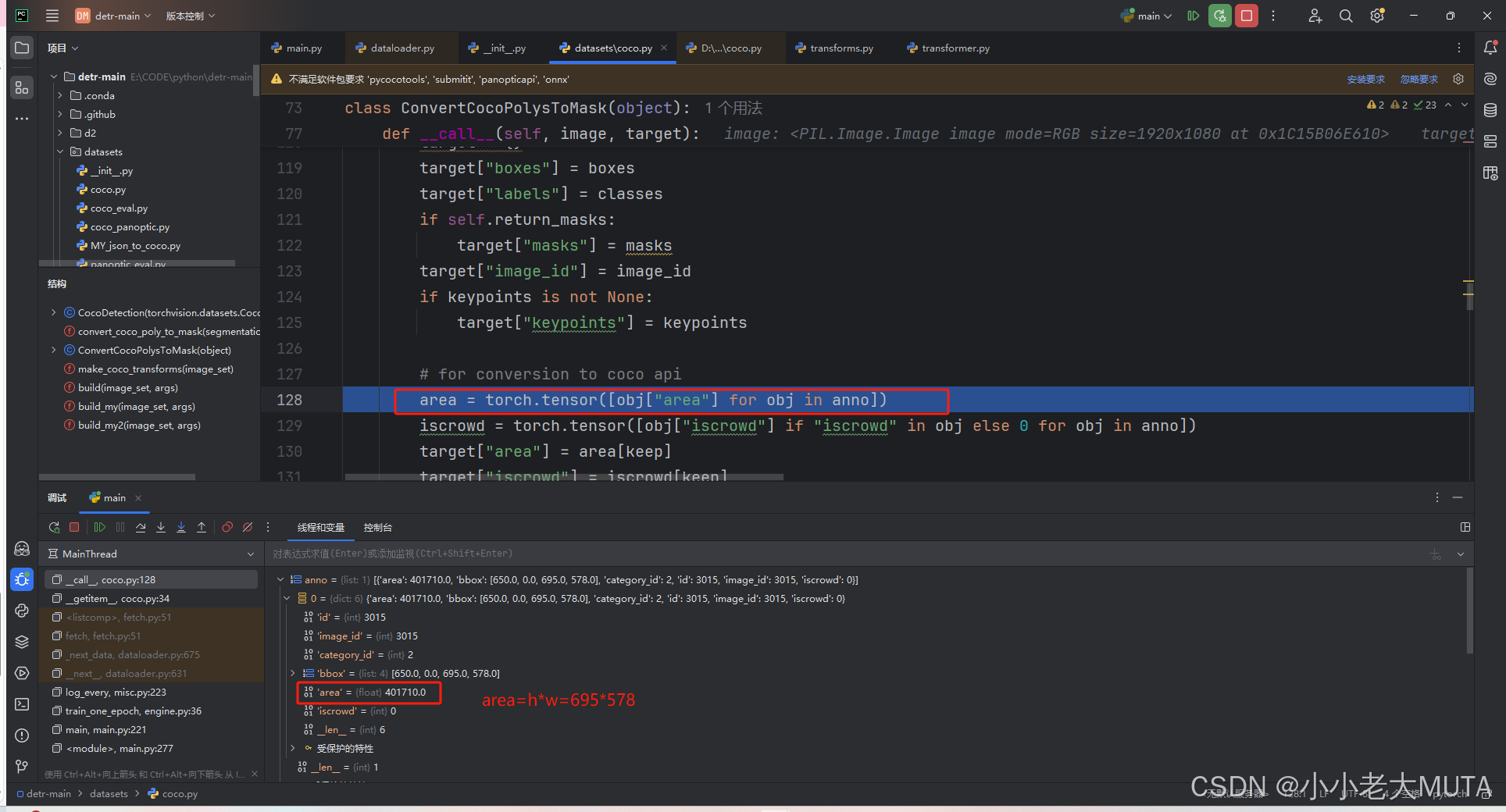Resume program in debug toolbar
Viewport: 1506px width, 812px height.
tap(99, 527)
